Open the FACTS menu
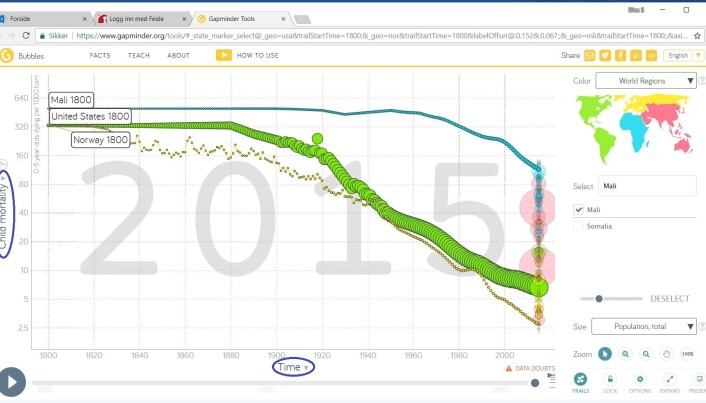706x403 pixels. tap(100, 55)
